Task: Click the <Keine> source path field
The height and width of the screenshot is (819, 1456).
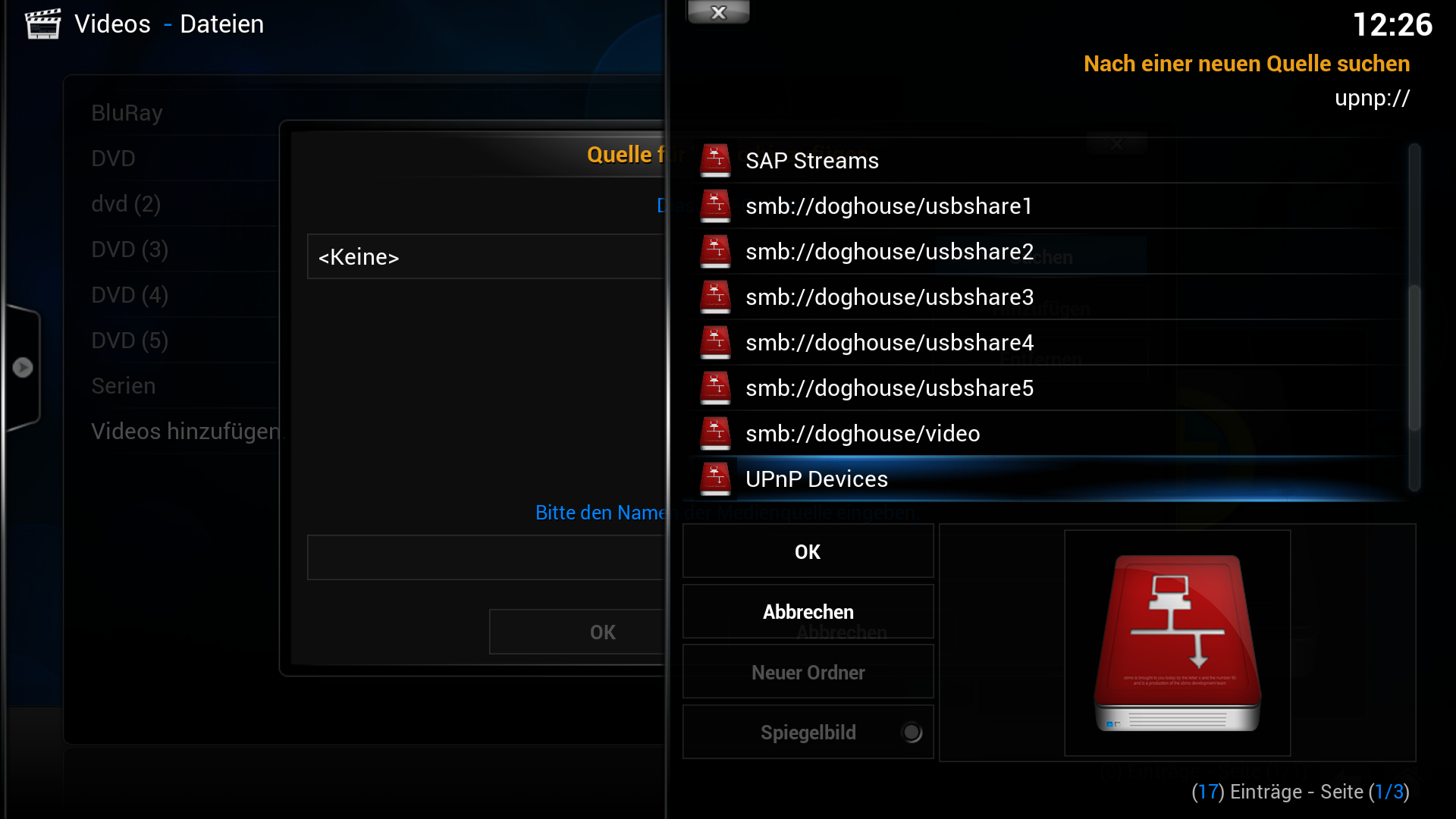Action: 485,256
